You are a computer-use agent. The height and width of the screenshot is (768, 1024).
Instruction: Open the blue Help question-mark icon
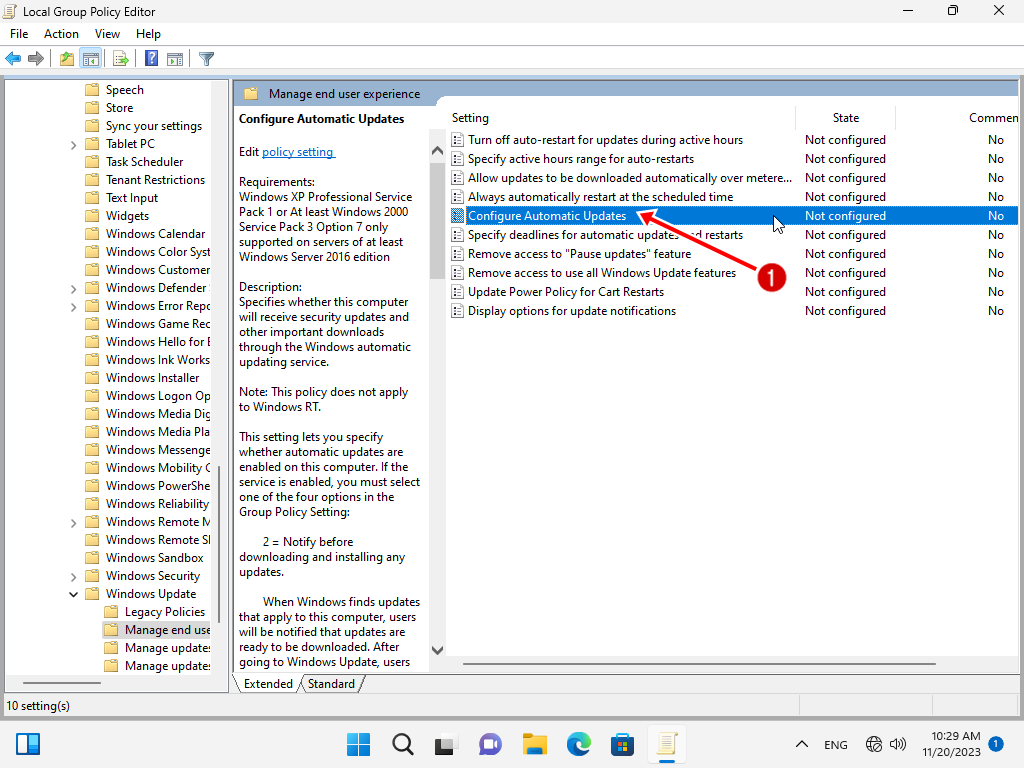(151, 59)
